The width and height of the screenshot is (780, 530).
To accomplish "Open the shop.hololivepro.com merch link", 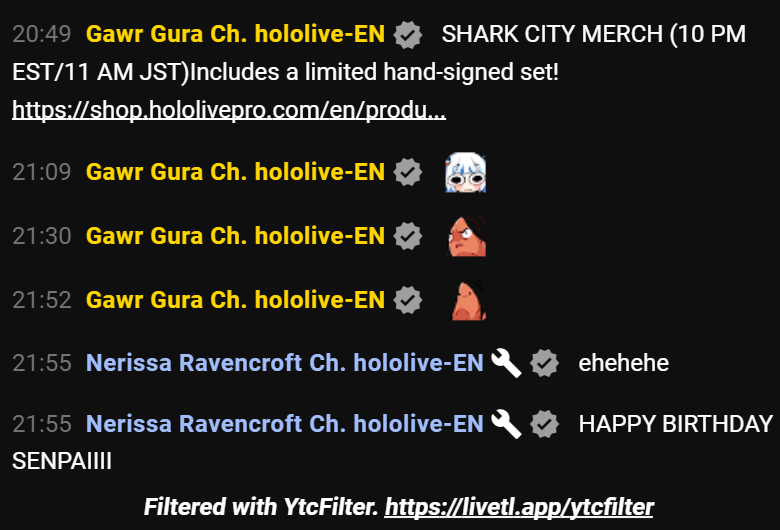I will (x=229, y=110).
